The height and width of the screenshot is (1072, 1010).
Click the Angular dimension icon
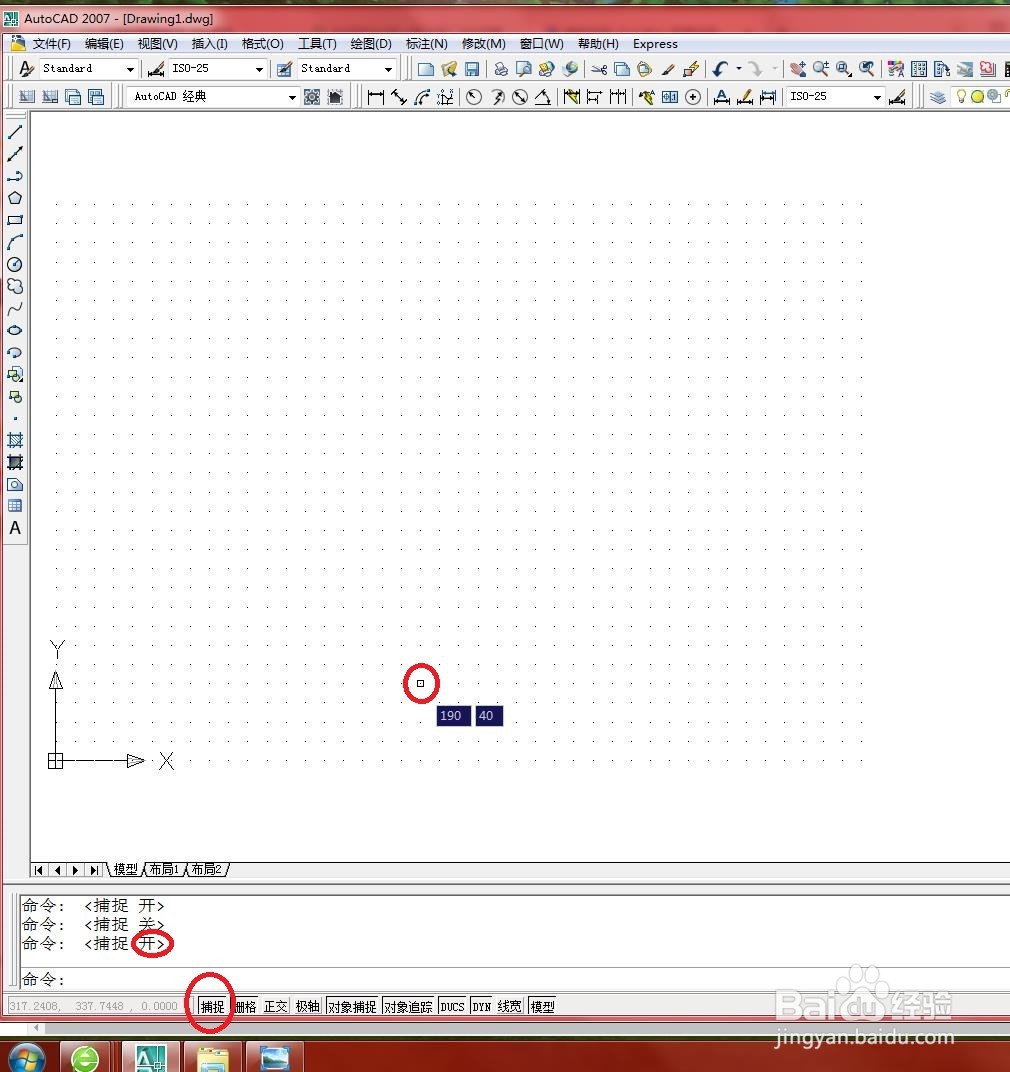point(543,97)
